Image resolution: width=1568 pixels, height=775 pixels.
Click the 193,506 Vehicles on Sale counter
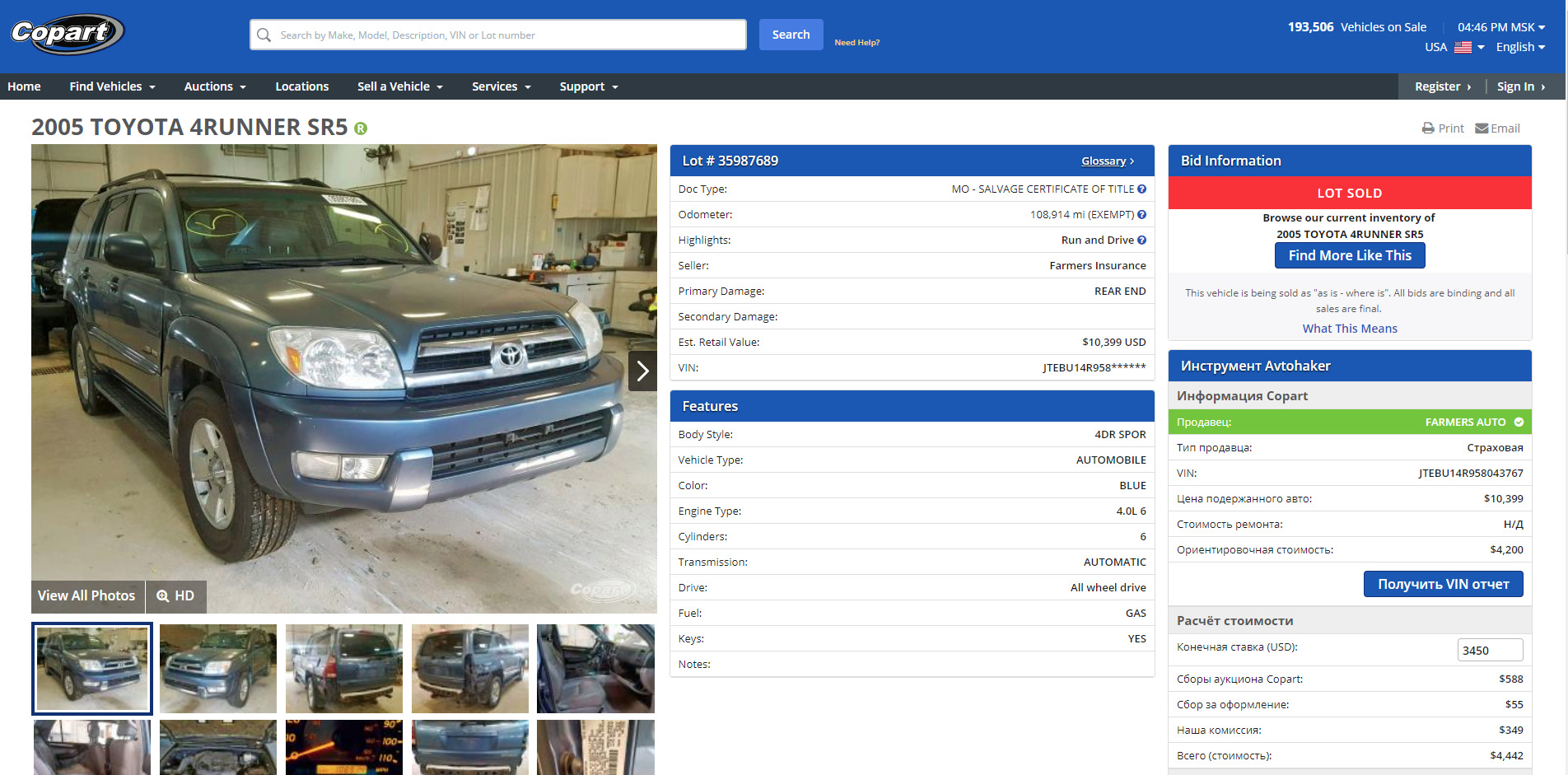pyautogui.click(x=1356, y=27)
